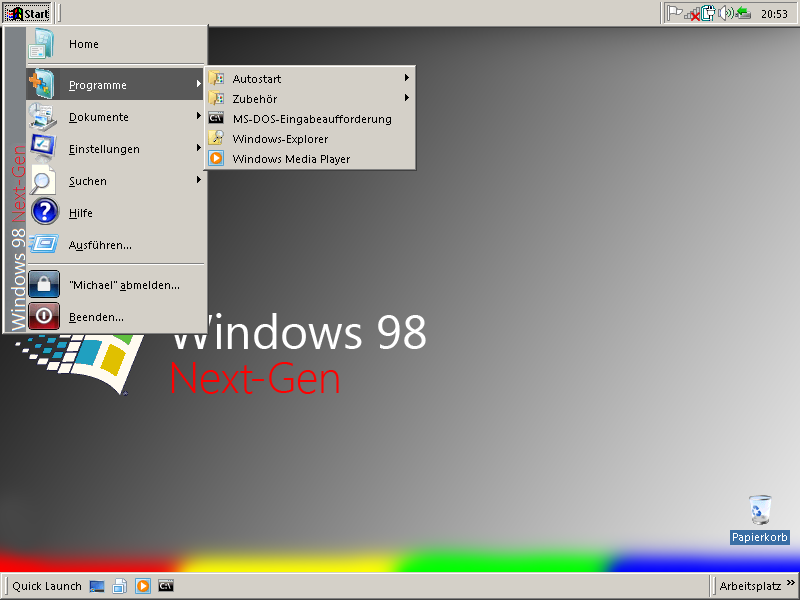Click the Start button
The height and width of the screenshot is (600, 800).
pyautogui.click(x=29, y=13)
